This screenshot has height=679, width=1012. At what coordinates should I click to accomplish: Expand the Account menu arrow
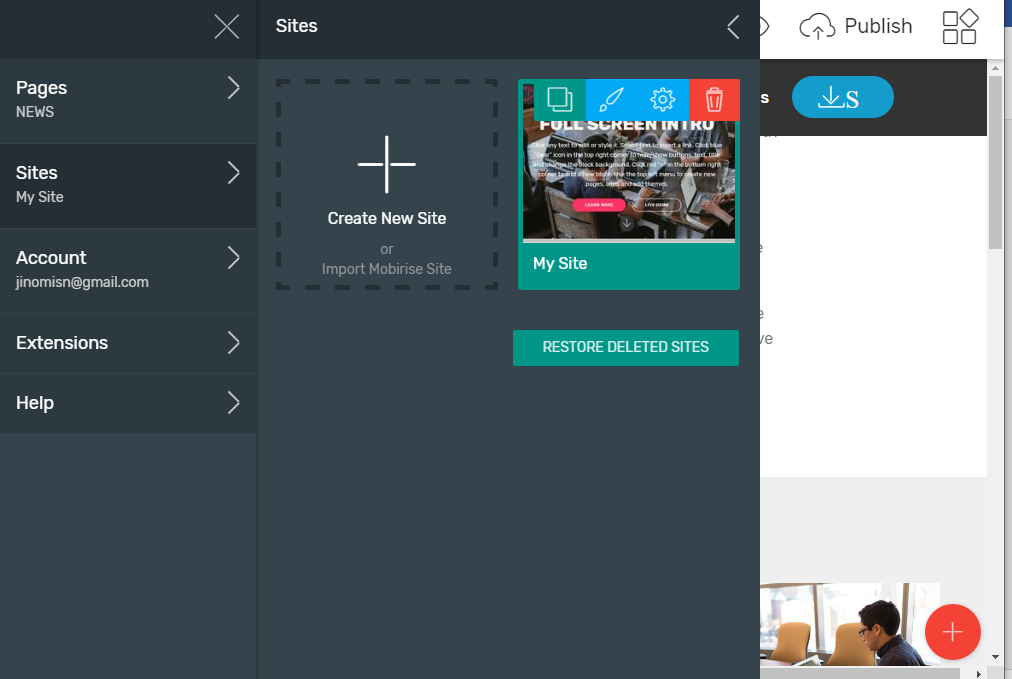(233, 258)
